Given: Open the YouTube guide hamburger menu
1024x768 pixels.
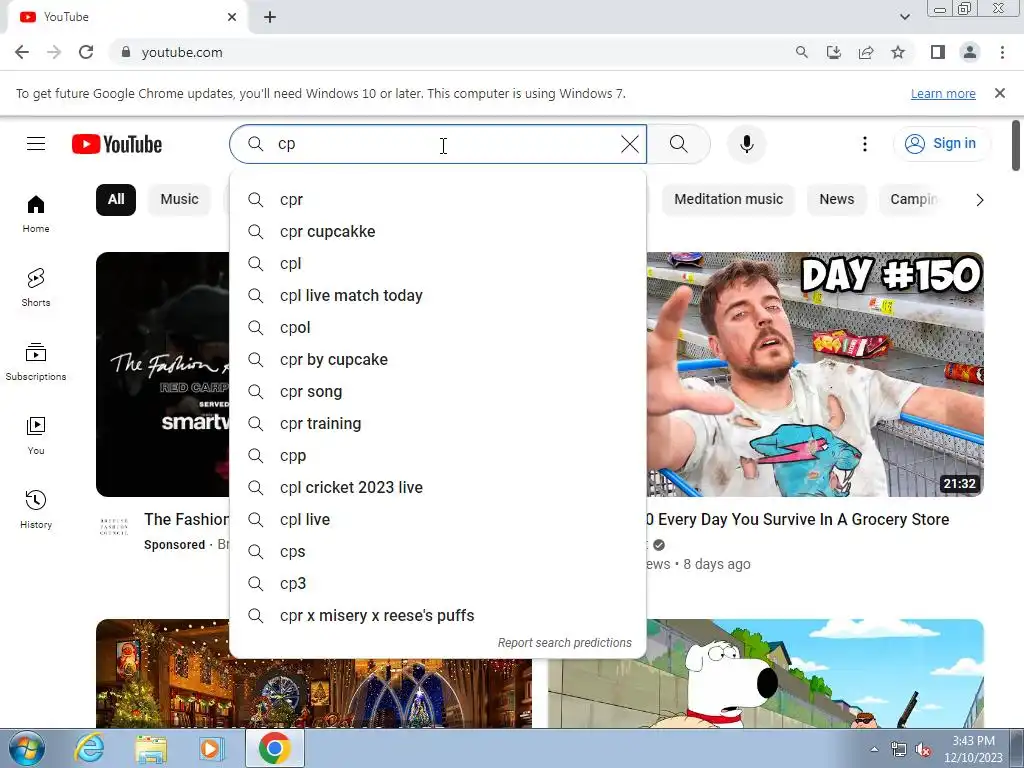Looking at the screenshot, I should 36,144.
